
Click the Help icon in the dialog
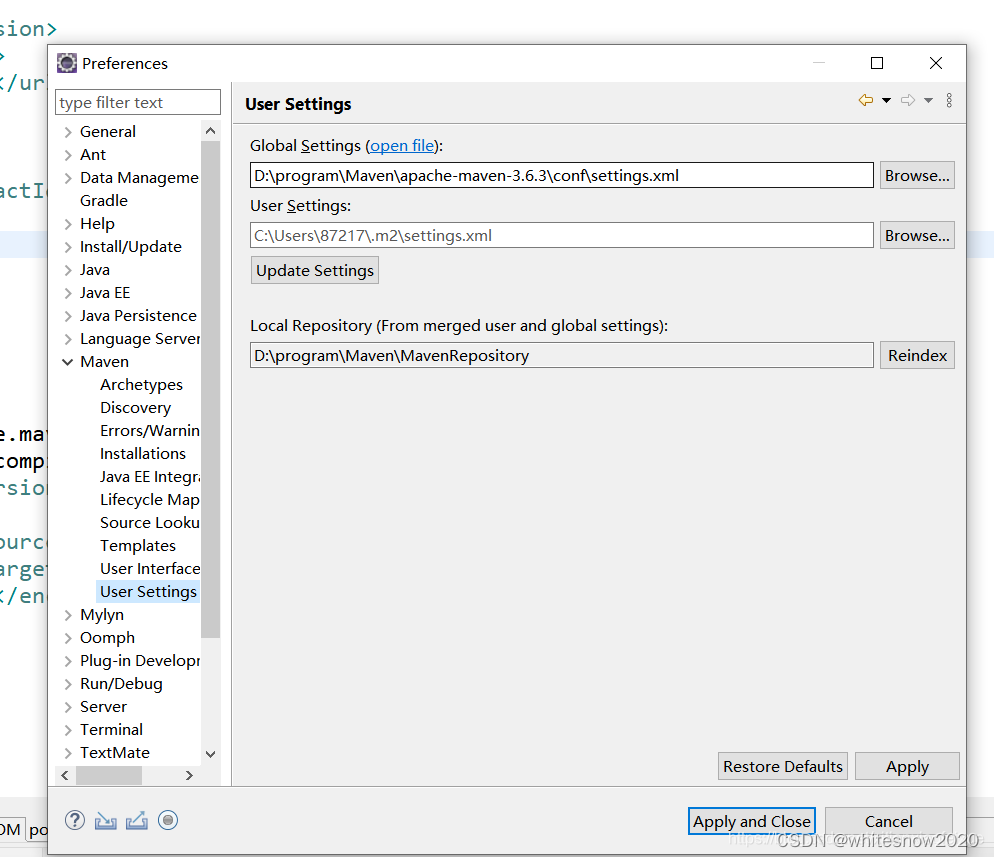point(75,820)
